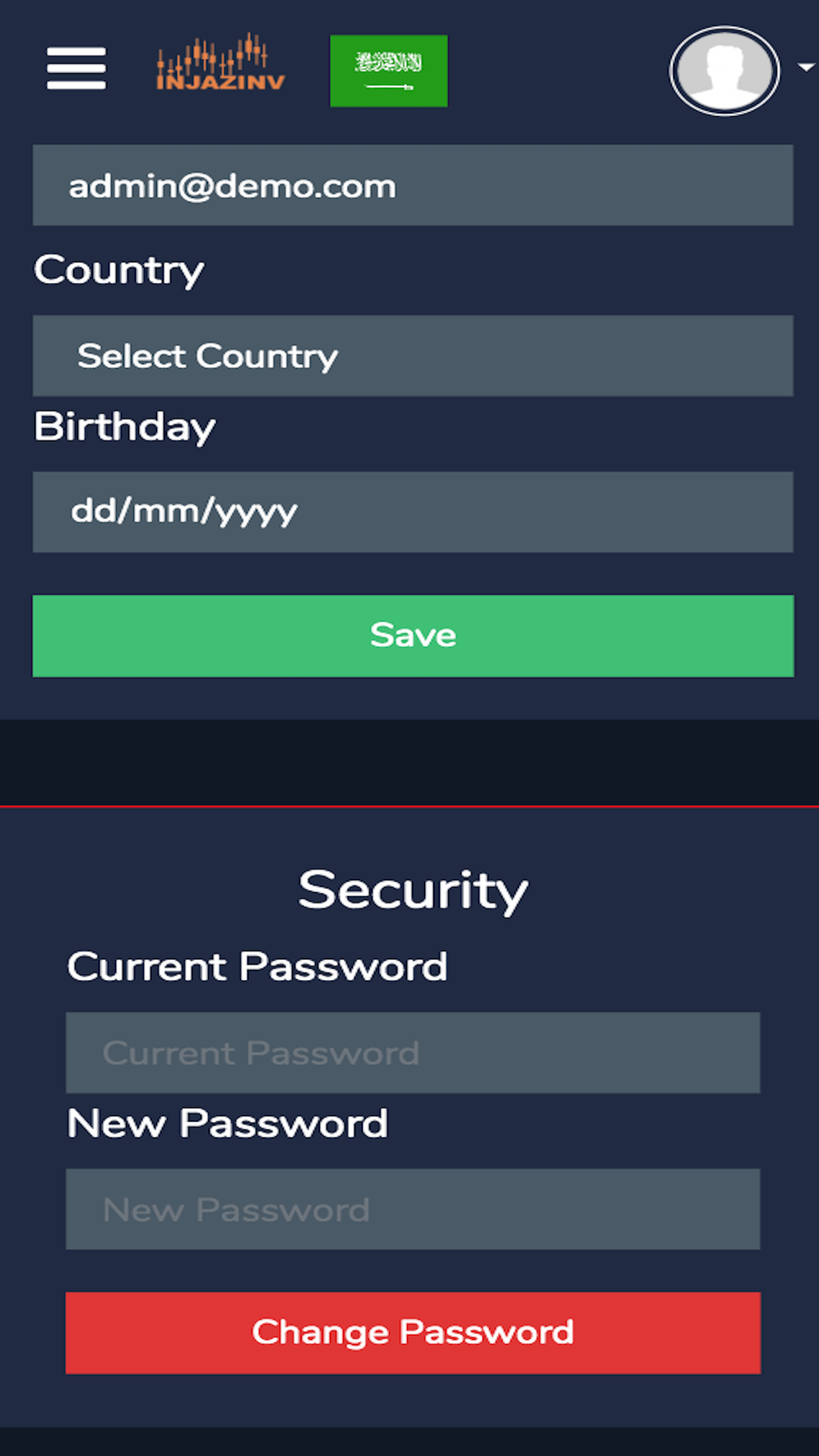Viewport: 819px width, 1456px height.
Task: Focus the admin@demo.com email field
Action: (413, 185)
